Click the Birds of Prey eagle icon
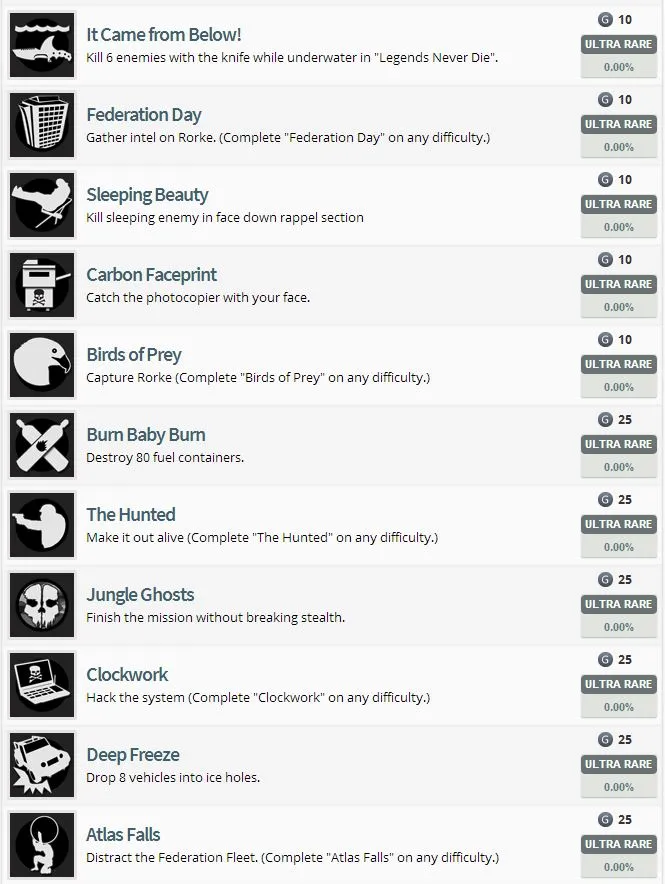665x884 pixels. coord(42,366)
